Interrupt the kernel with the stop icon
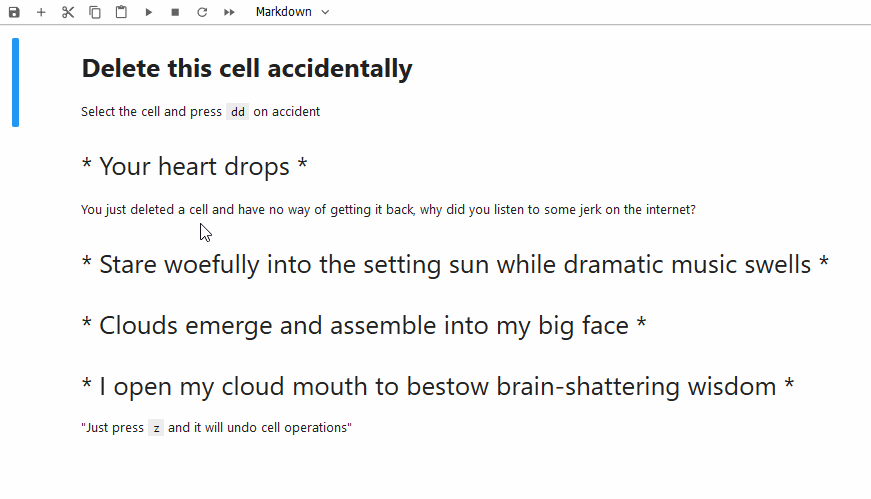Image resolution: width=871 pixels, height=499 pixels. (x=175, y=12)
